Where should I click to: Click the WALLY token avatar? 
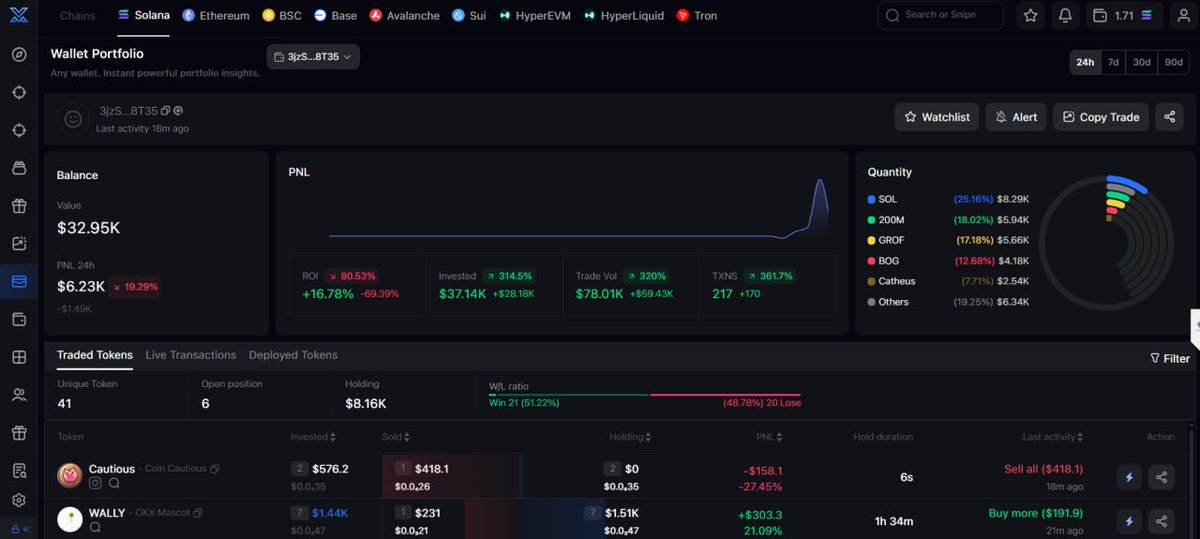[x=69, y=520]
